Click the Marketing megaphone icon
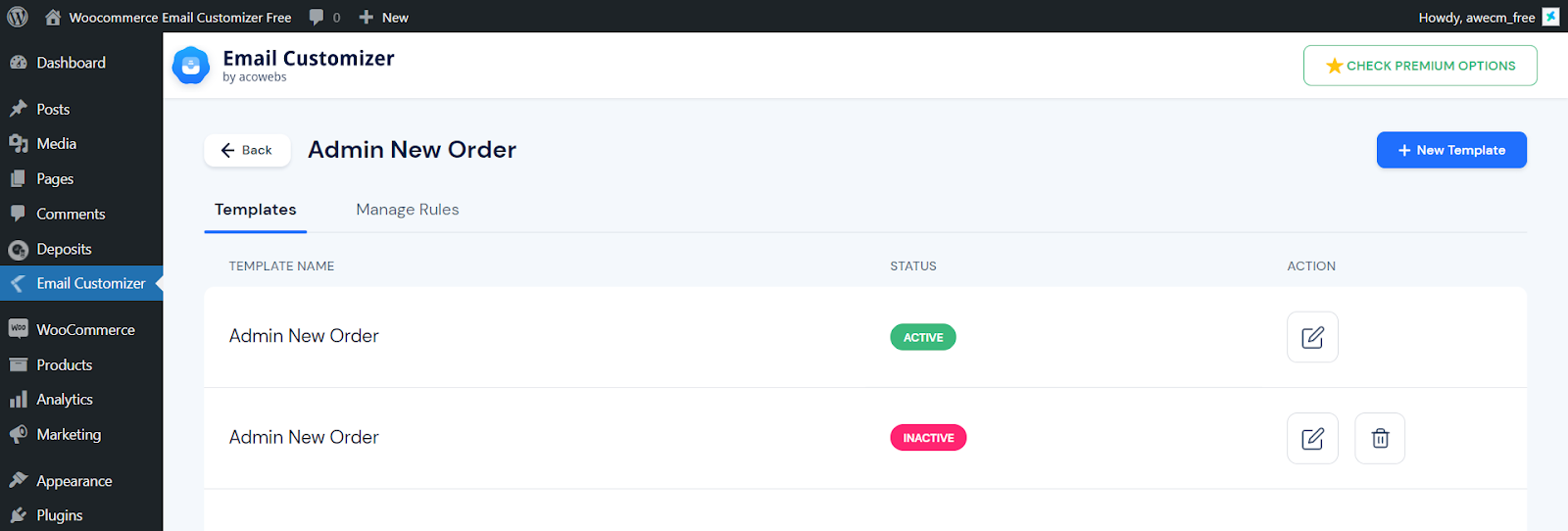Screen dimensions: 1568x531 (x=18, y=434)
